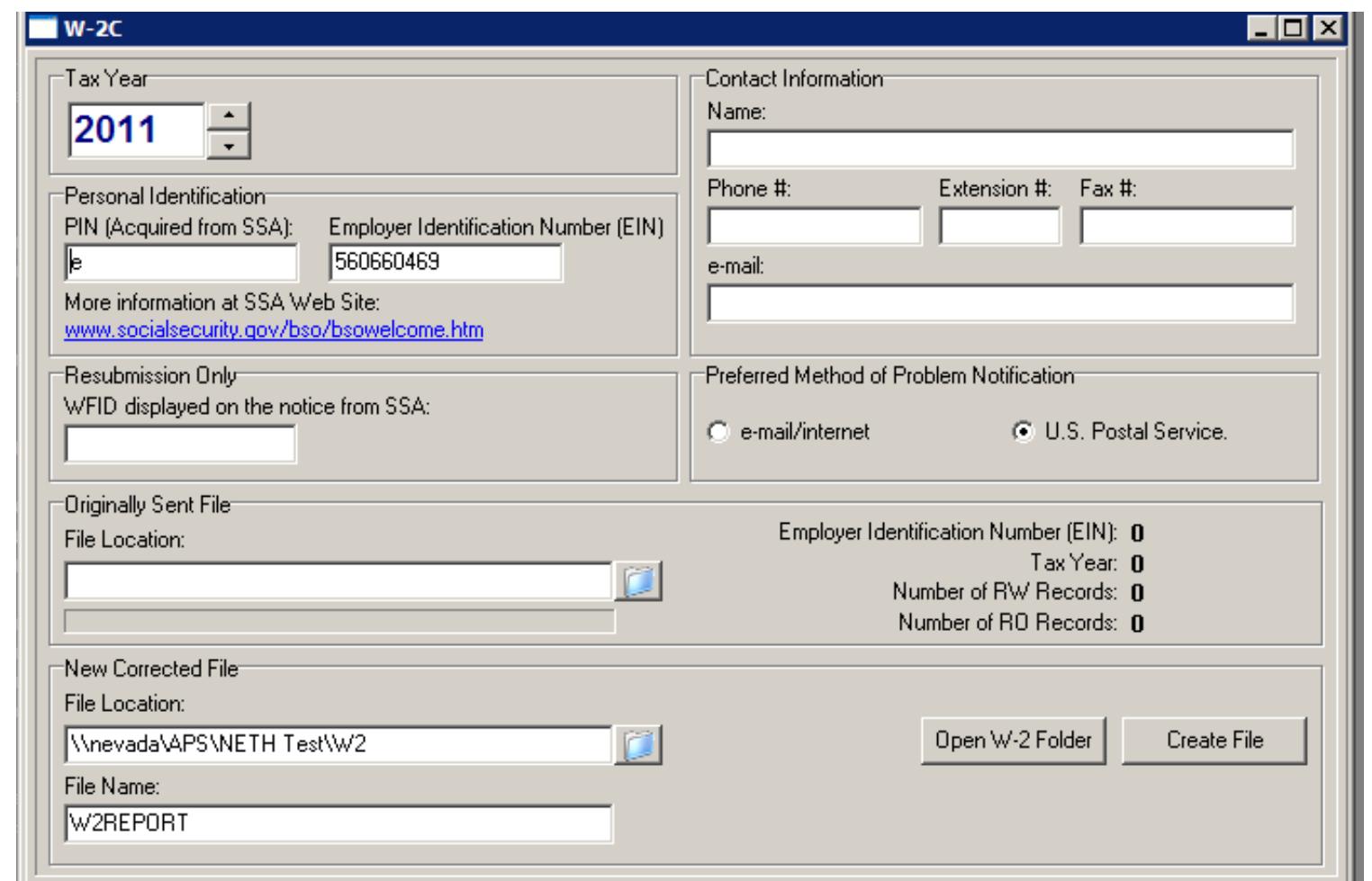This screenshot has height=881, width=1372.
Task: Click the W-2C window title icon
Action: click(x=42, y=28)
